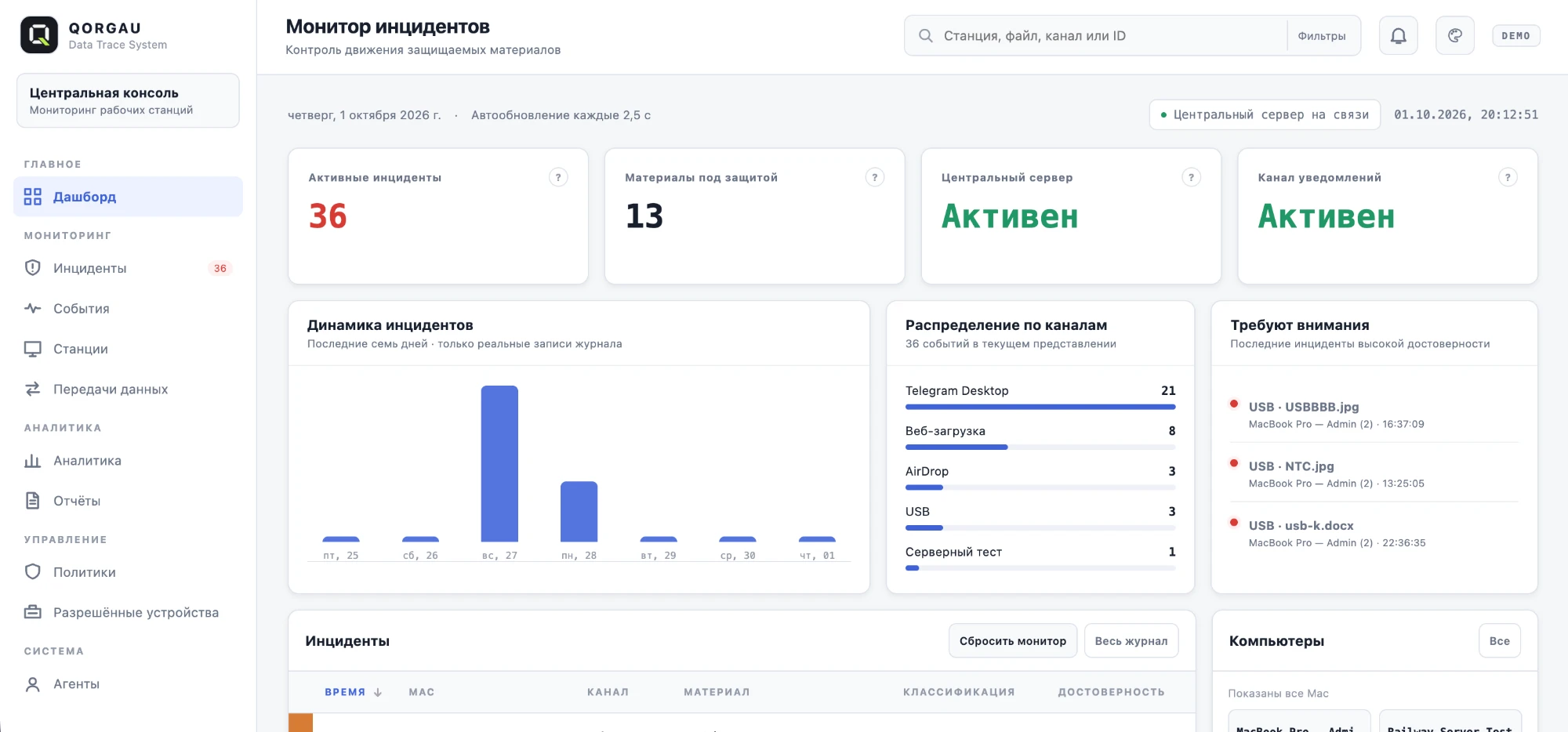Click the События pulse icon
Image resolution: width=1568 pixels, height=732 pixels.
click(32, 309)
